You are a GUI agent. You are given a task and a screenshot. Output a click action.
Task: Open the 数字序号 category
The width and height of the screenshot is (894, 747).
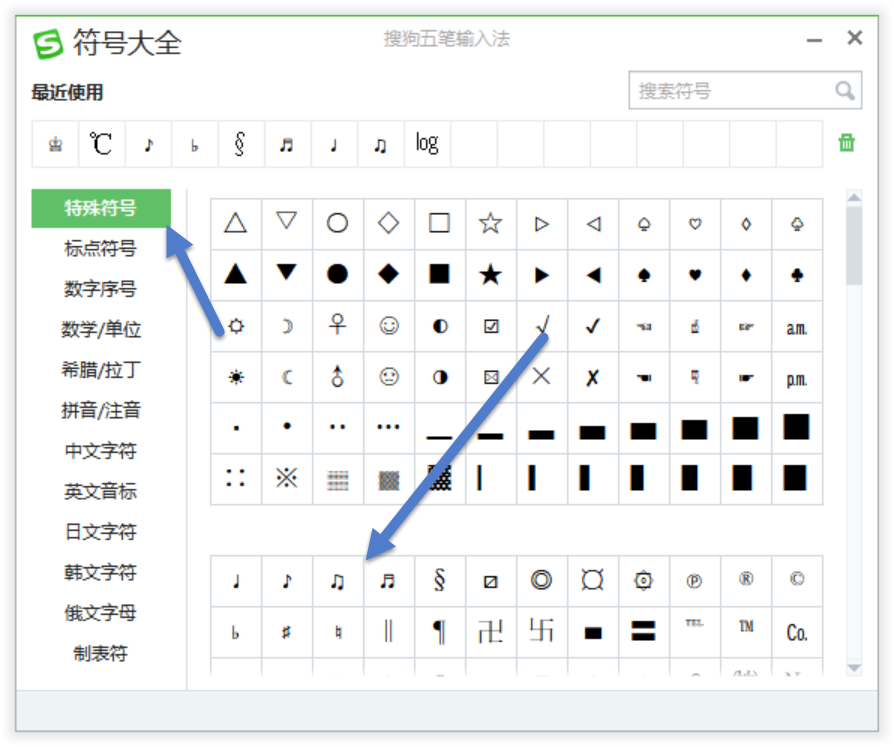point(101,289)
